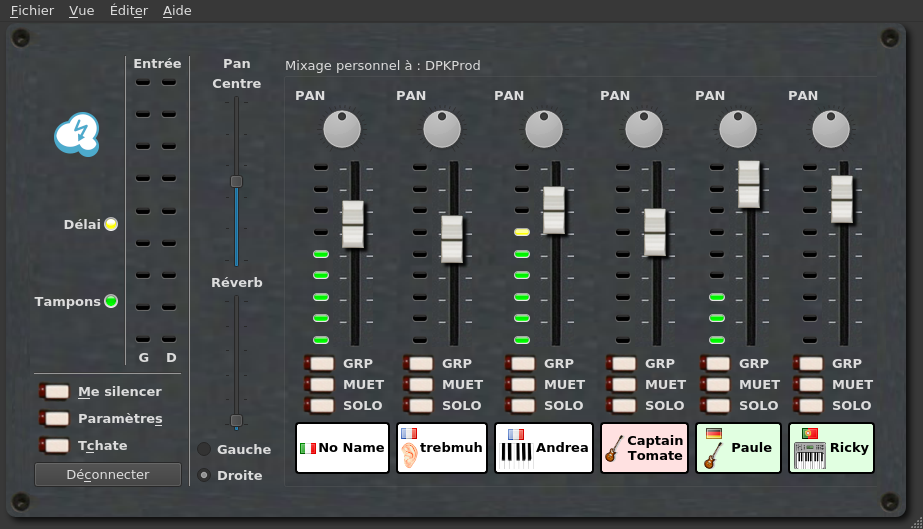Screen dimensions: 923x529
Task: Click the No Name volume fader handle
Action: pos(353,224)
